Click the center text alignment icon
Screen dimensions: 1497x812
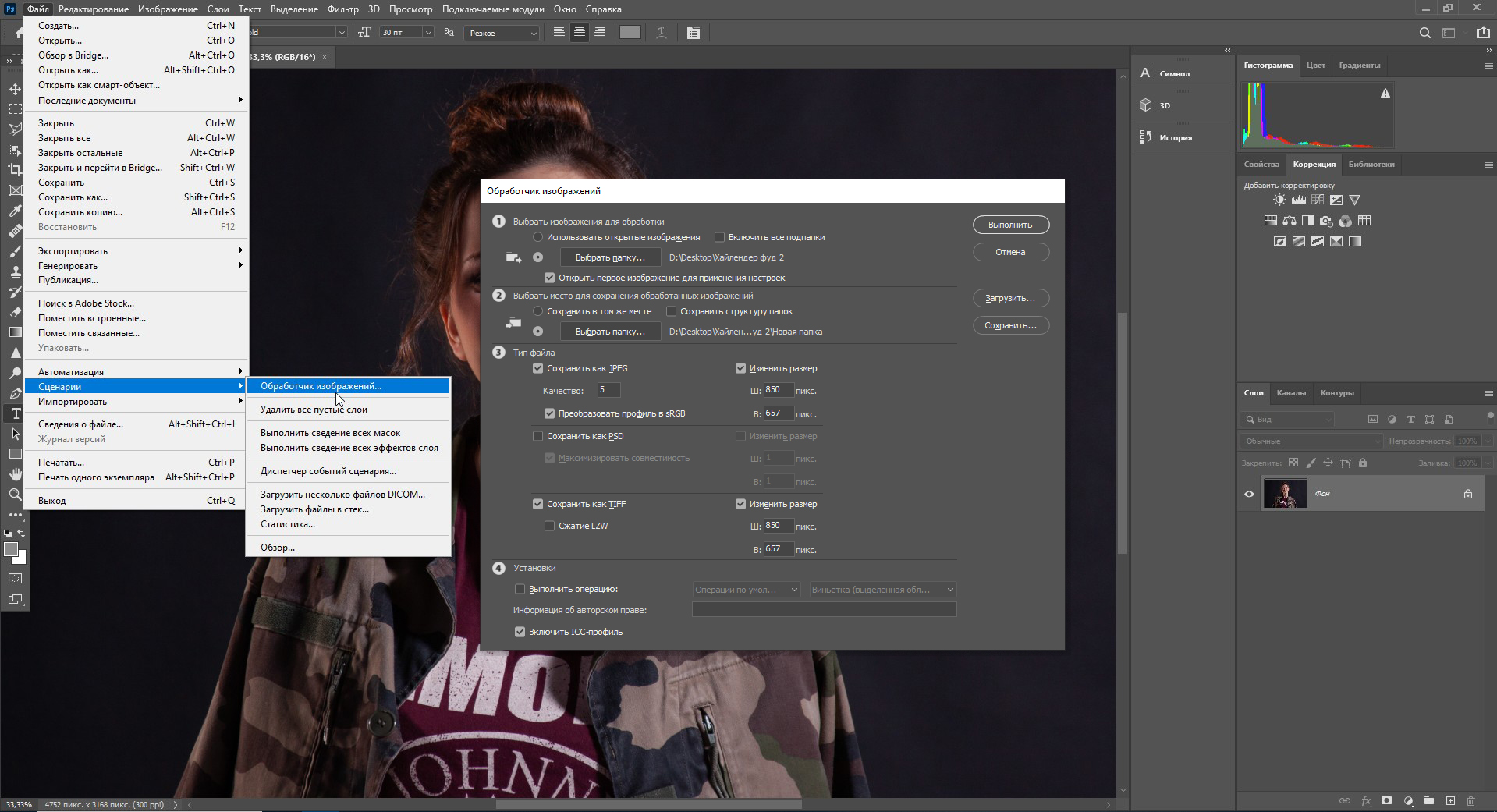[579, 33]
